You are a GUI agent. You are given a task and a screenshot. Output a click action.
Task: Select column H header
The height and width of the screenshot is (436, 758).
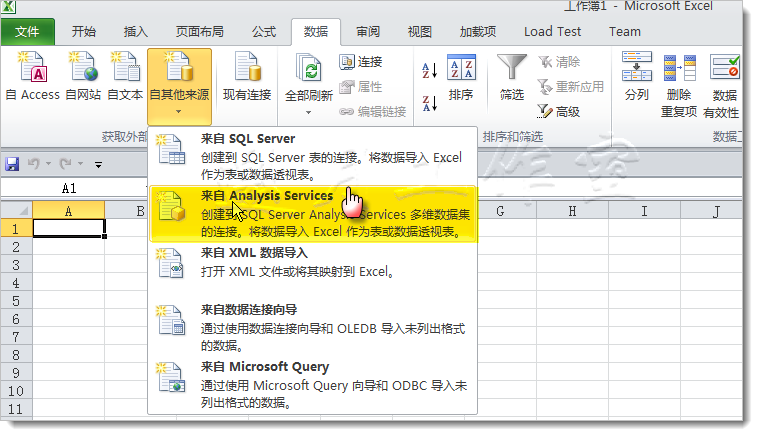click(572, 211)
